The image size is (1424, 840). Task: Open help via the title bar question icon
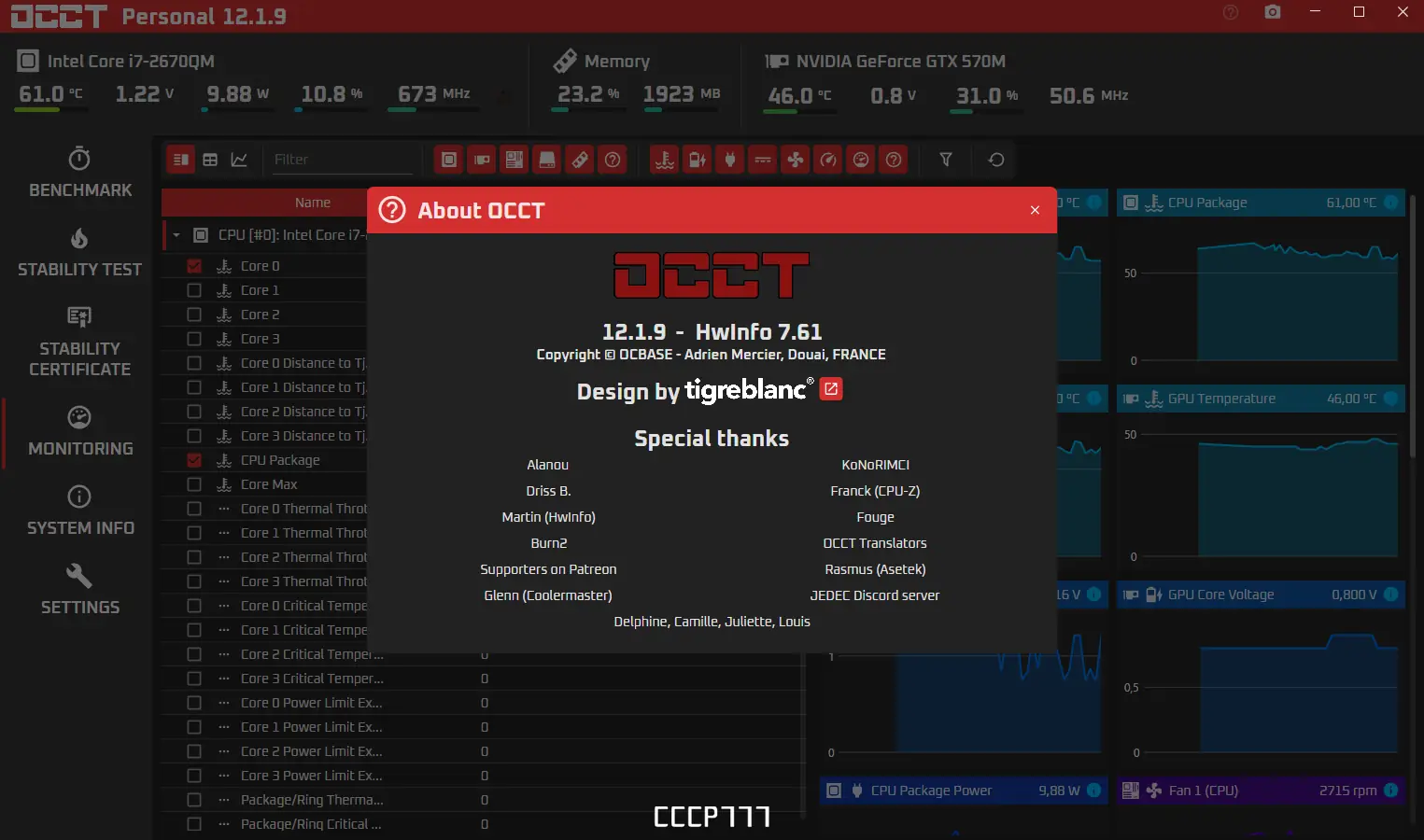click(1231, 12)
